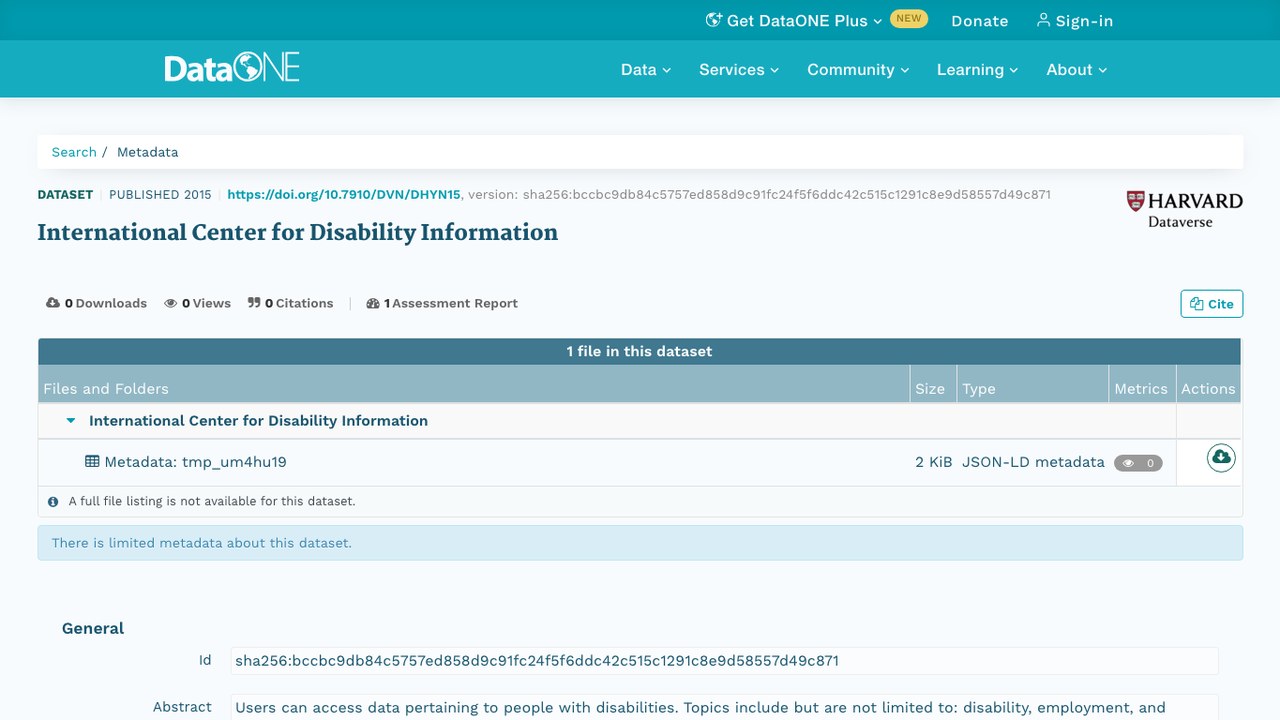1280x720 pixels.
Task: Click the Assessment Report gauge icon
Action: (x=373, y=303)
